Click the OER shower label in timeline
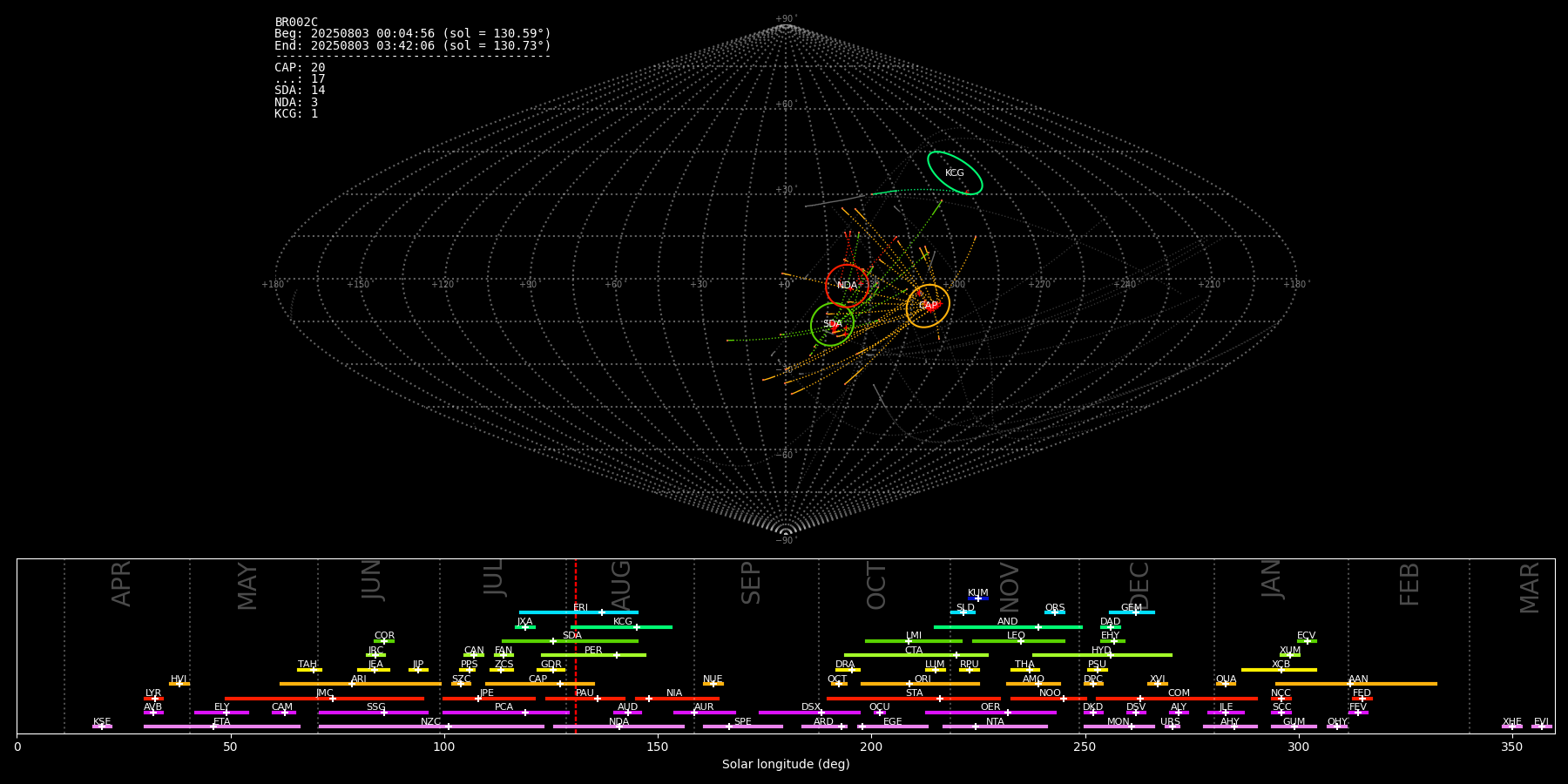Image resolution: width=1568 pixels, height=784 pixels. (x=990, y=707)
